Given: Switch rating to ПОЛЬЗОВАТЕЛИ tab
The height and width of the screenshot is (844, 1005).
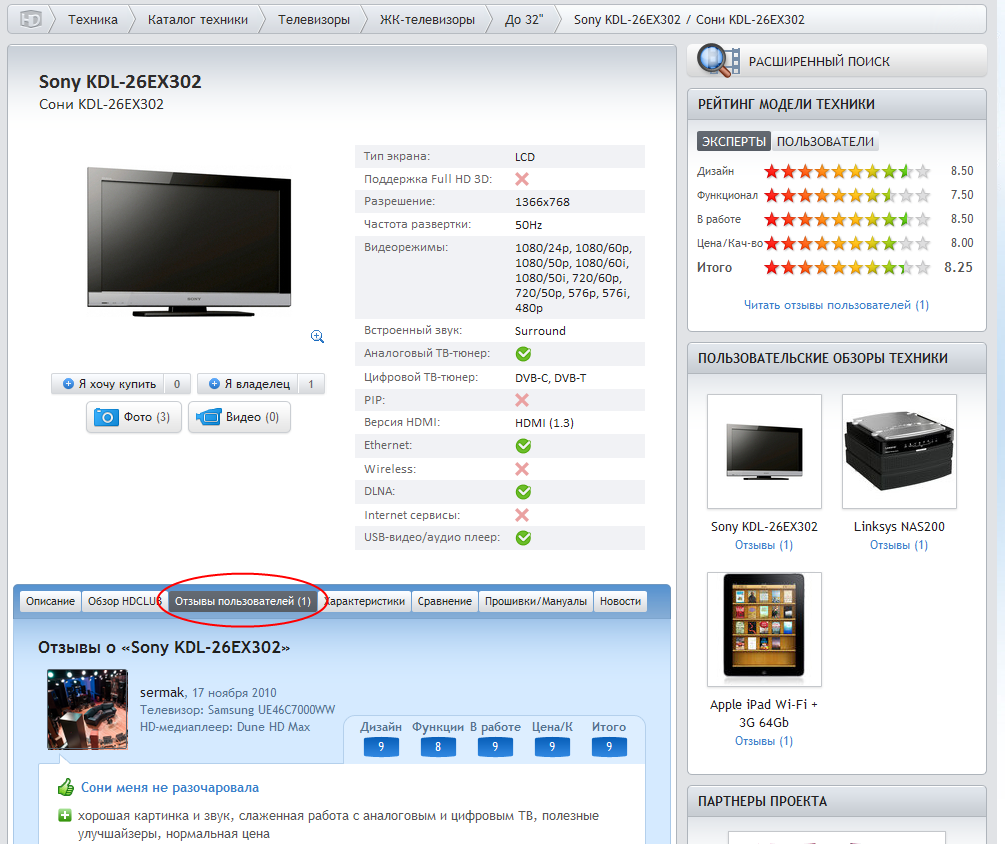Looking at the screenshot, I should pyautogui.click(x=826, y=142).
